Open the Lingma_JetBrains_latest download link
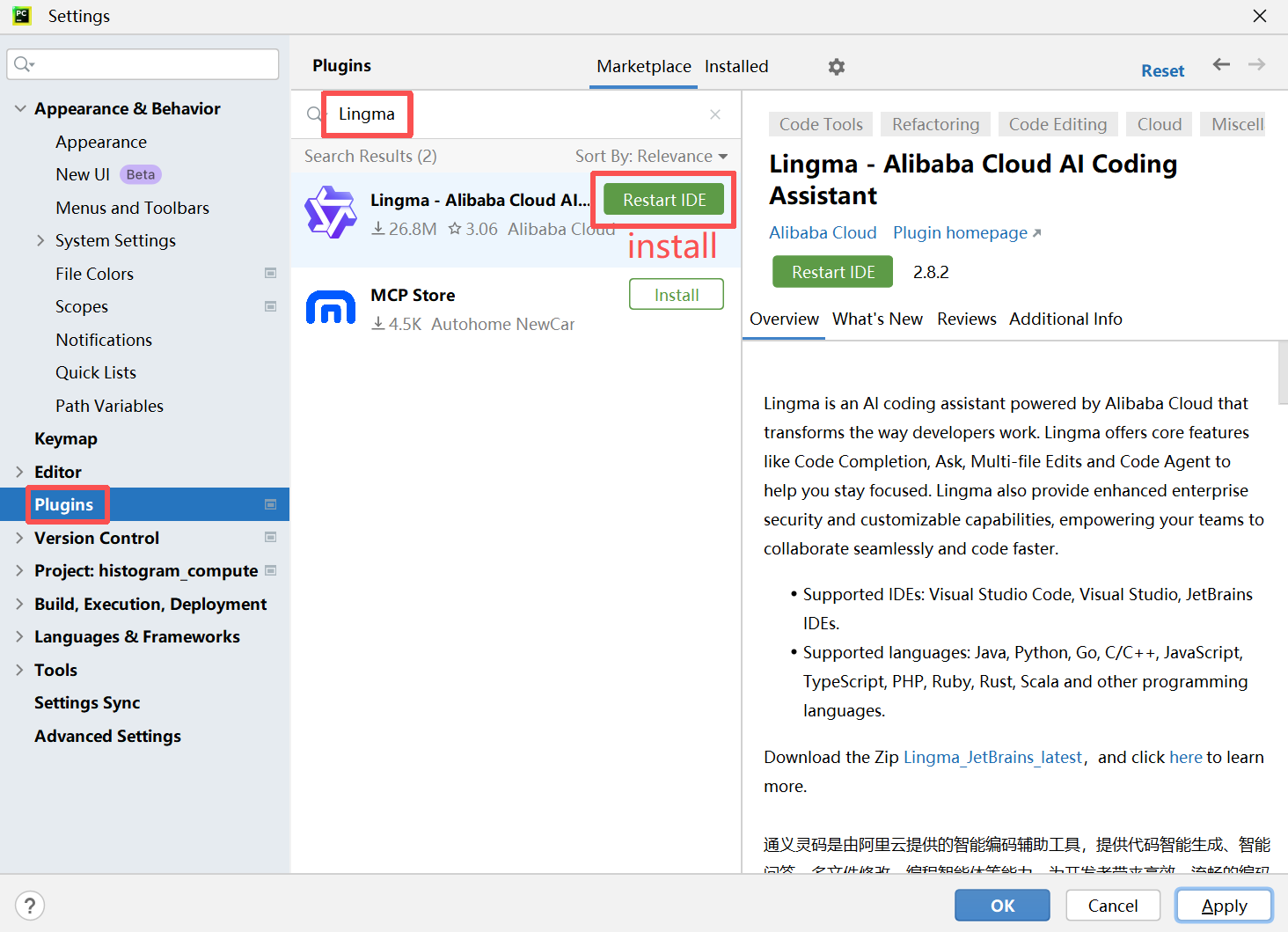The image size is (1288, 932). pos(992,757)
